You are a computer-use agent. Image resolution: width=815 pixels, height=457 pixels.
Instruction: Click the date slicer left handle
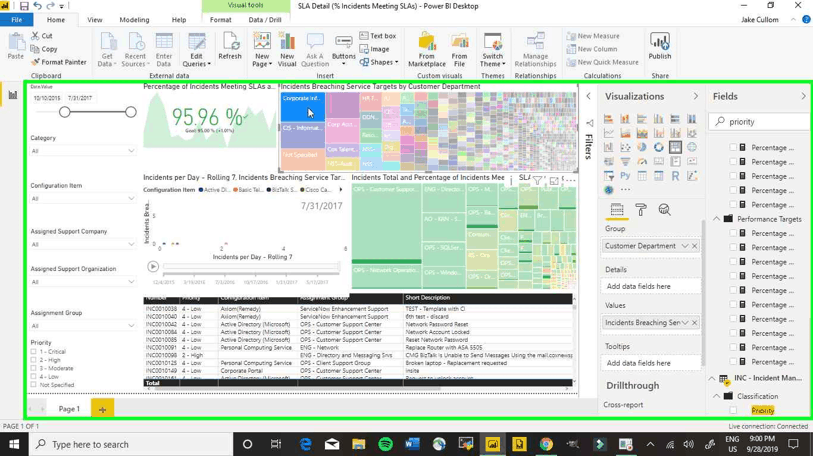(x=64, y=112)
